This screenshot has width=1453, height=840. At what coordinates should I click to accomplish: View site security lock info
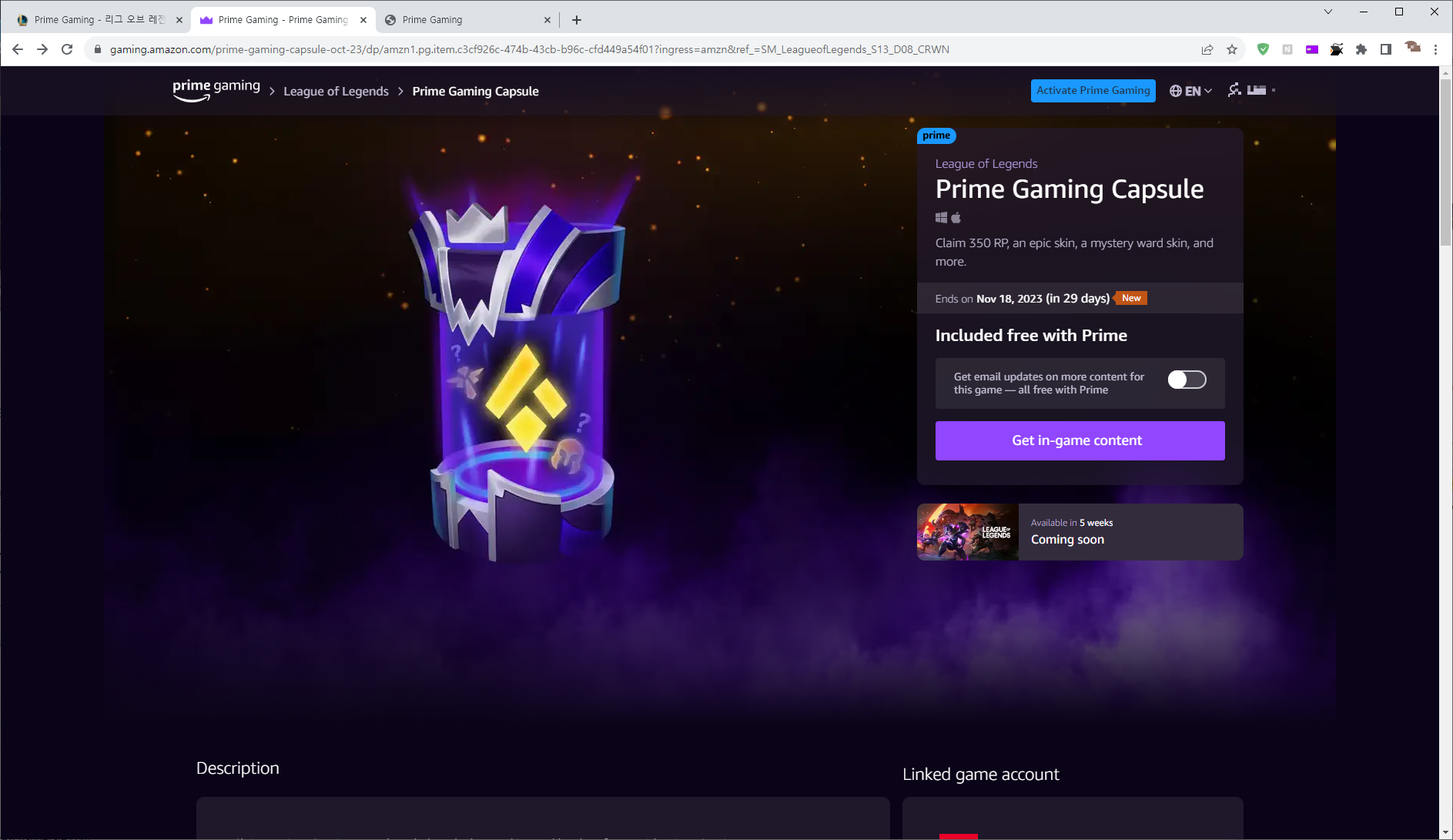click(x=98, y=49)
